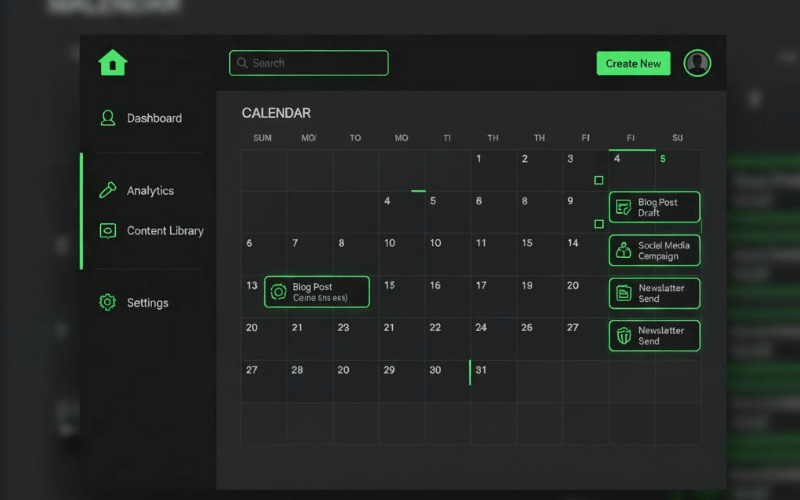Select the SU column header

pos(678,138)
